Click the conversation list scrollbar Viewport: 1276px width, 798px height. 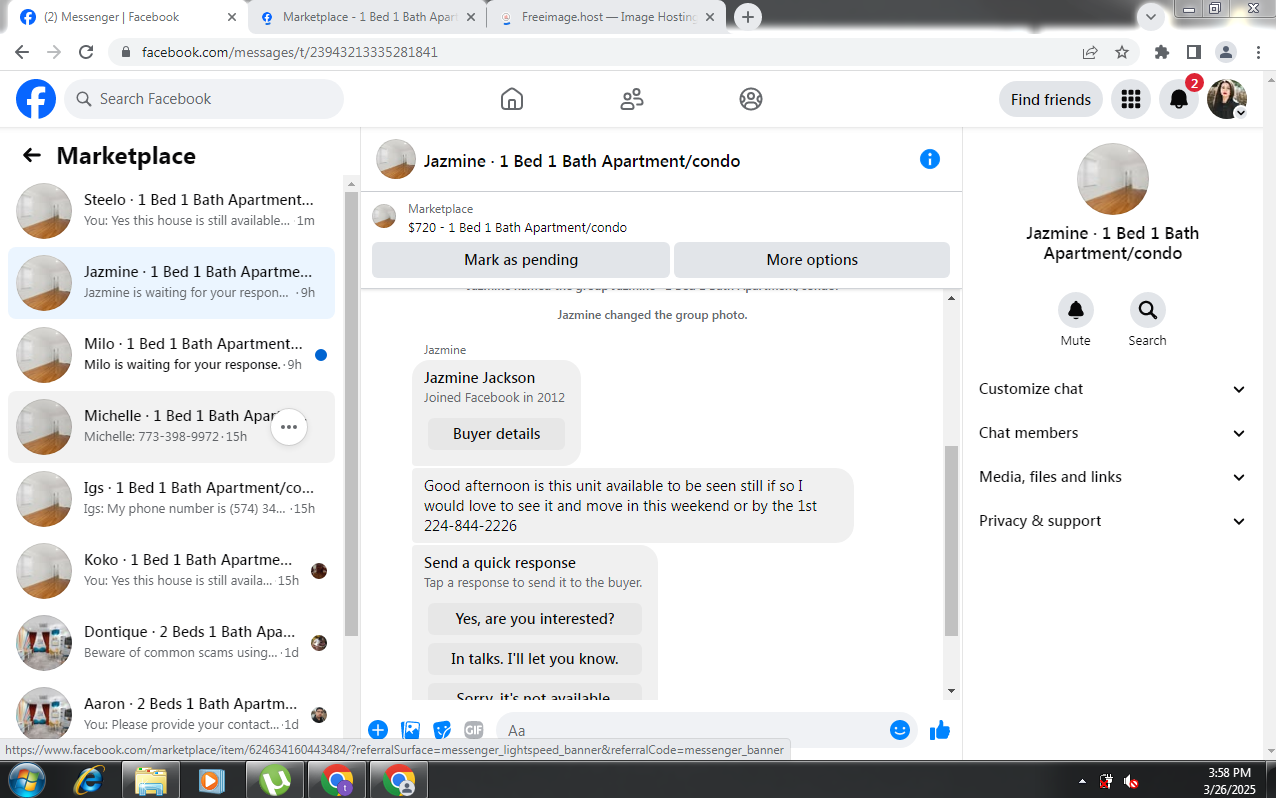pyautogui.click(x=351, y=413)
